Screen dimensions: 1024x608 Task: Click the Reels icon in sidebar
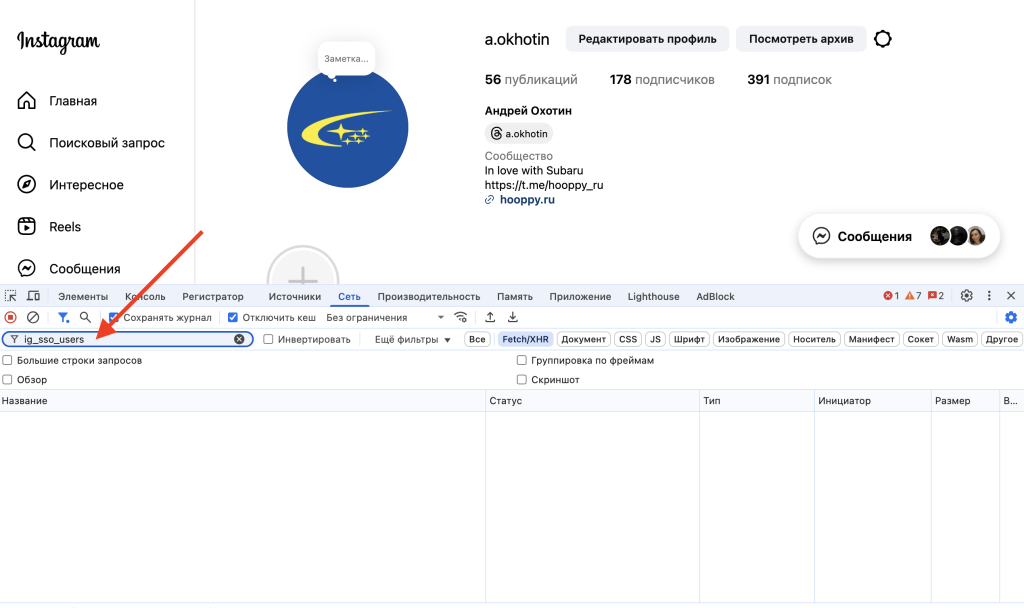coord(27,227)
